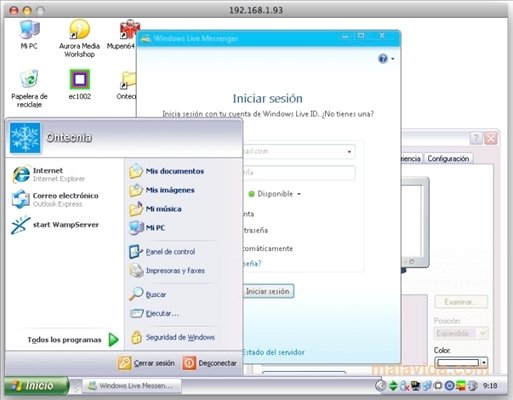The image size is (513, 400).
Task: Launch start WampServer from the Start menu
Action: (x=55, y=225)
